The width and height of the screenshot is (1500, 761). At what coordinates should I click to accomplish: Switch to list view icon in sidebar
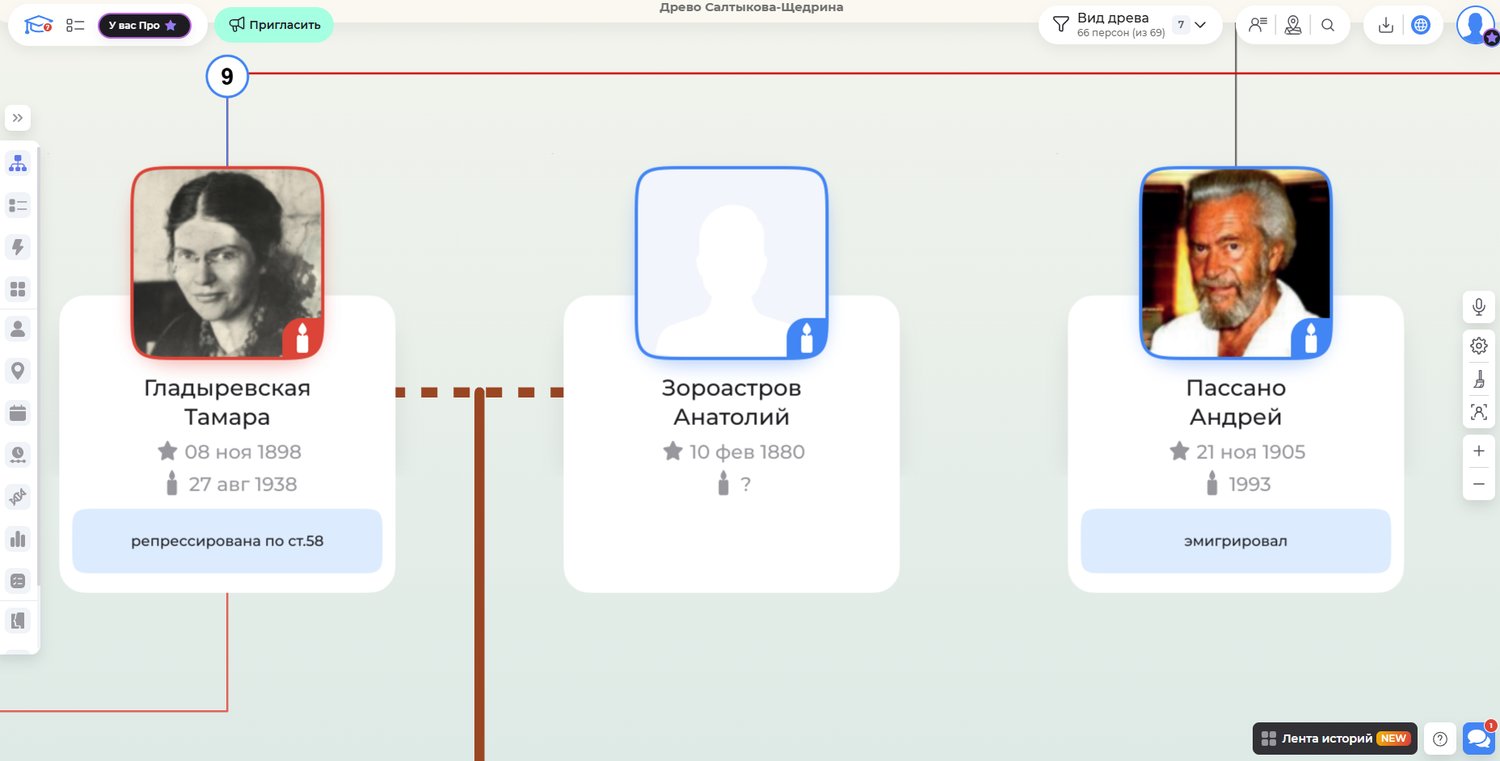tap(18, 205)
